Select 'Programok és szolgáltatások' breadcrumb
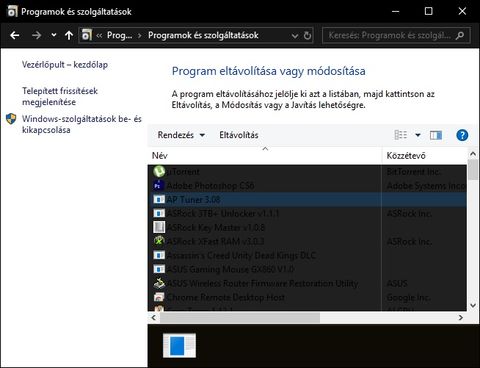This screenshot has height=368, width=480. [203, 35]
